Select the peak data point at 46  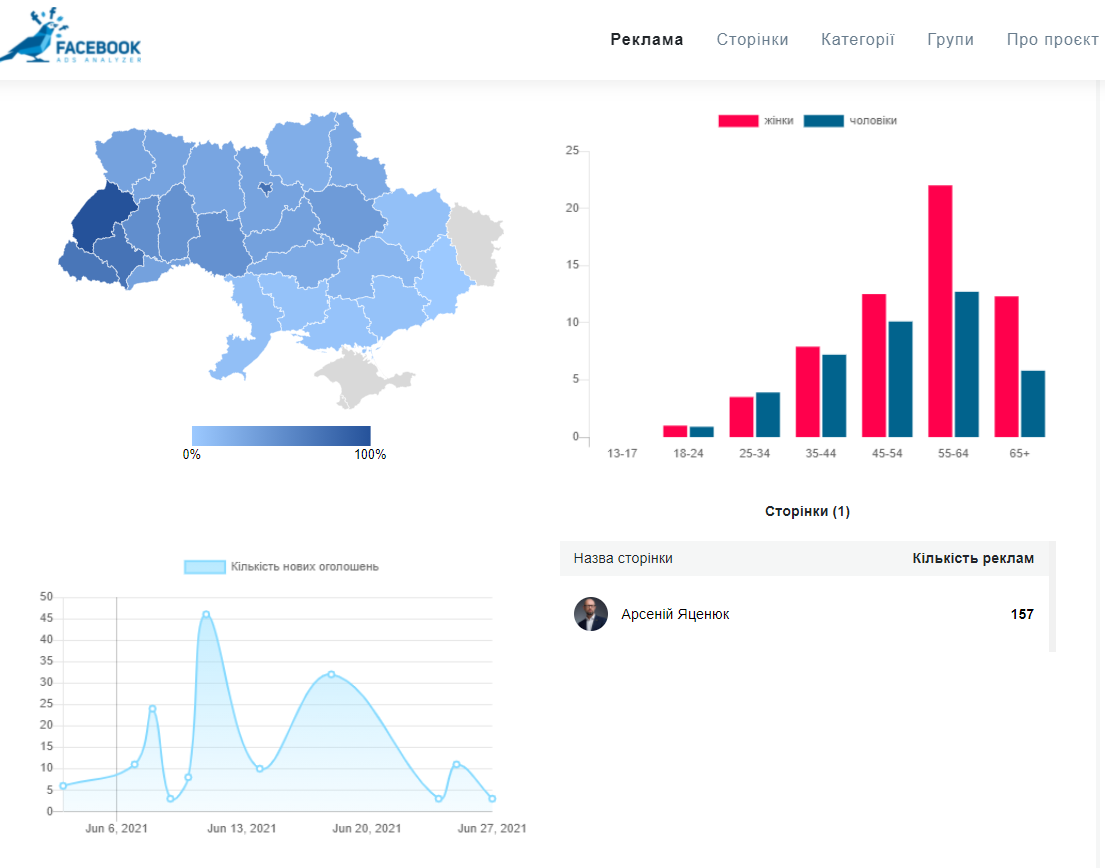206,614
